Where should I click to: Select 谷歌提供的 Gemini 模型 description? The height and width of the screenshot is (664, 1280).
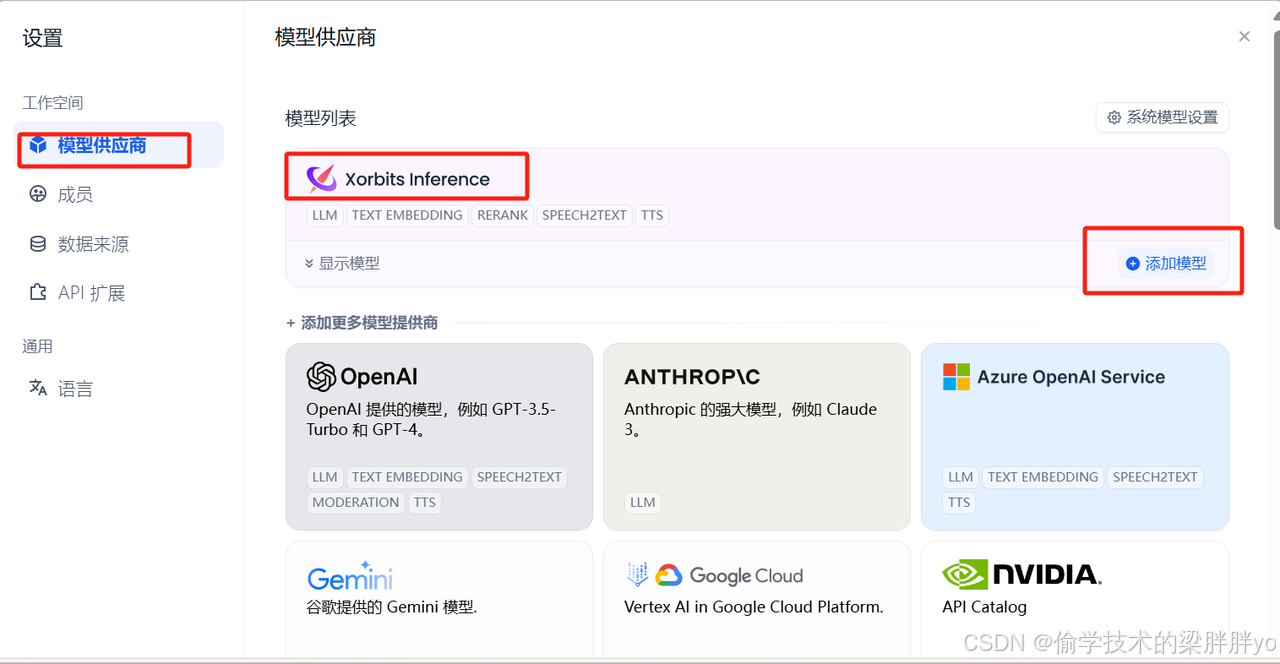coord(392,607)
